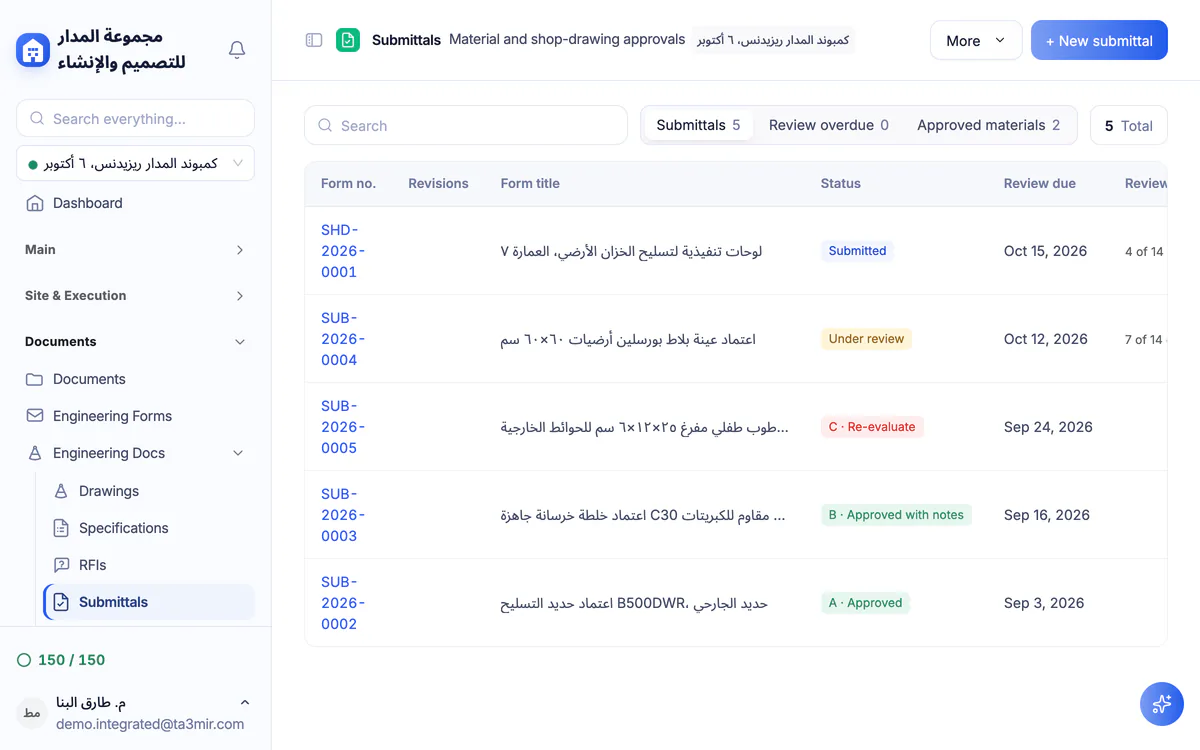Click the company logo building icon
This screenshot has width=1200, height=750.
click(33, 50)
